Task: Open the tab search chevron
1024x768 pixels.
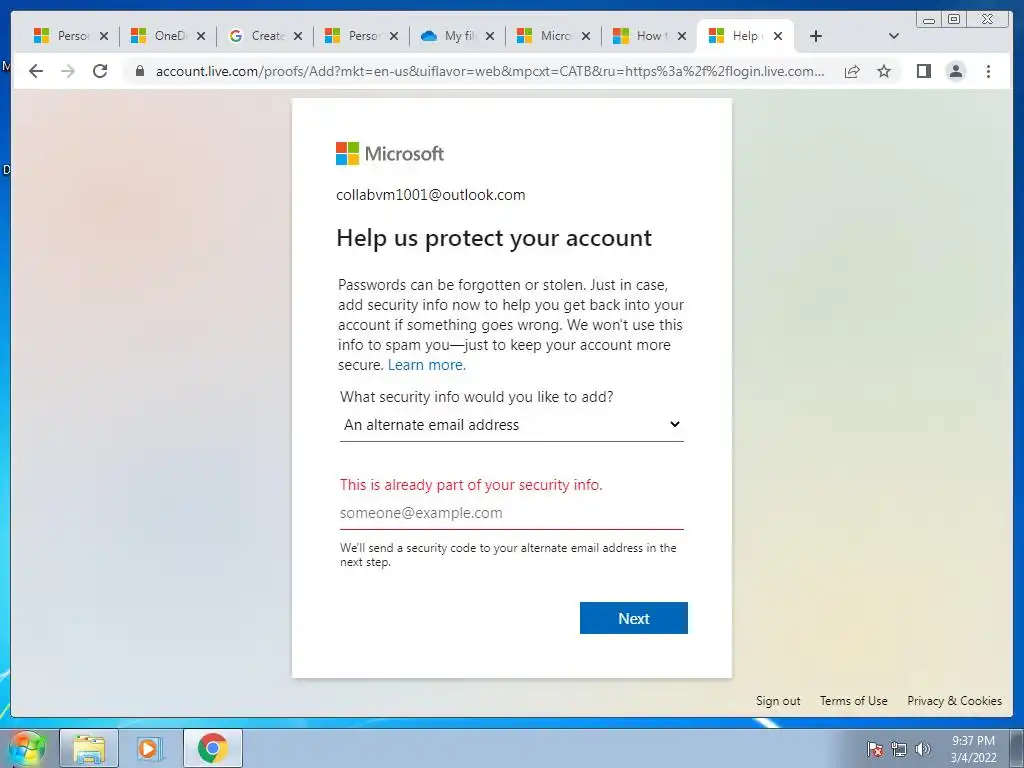Action: 894,36
